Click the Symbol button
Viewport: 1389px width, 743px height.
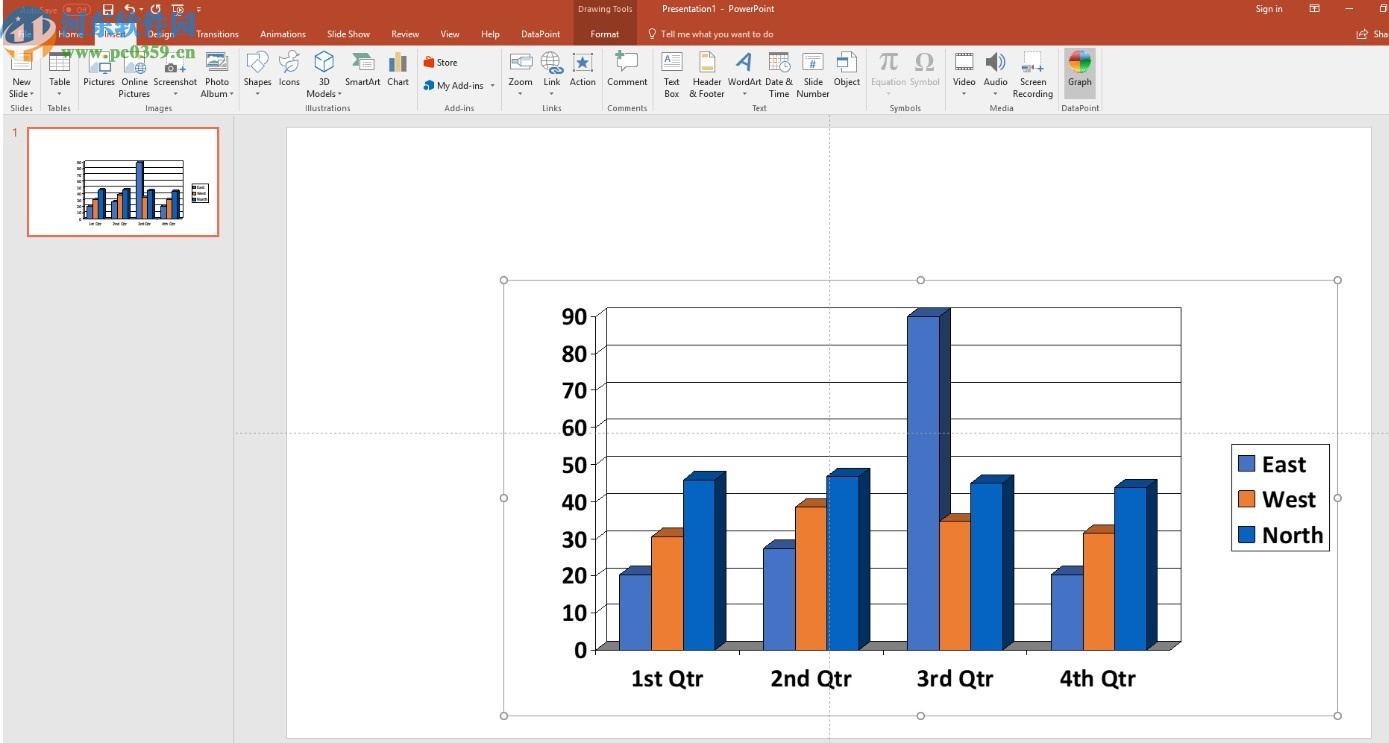(925, 69)
